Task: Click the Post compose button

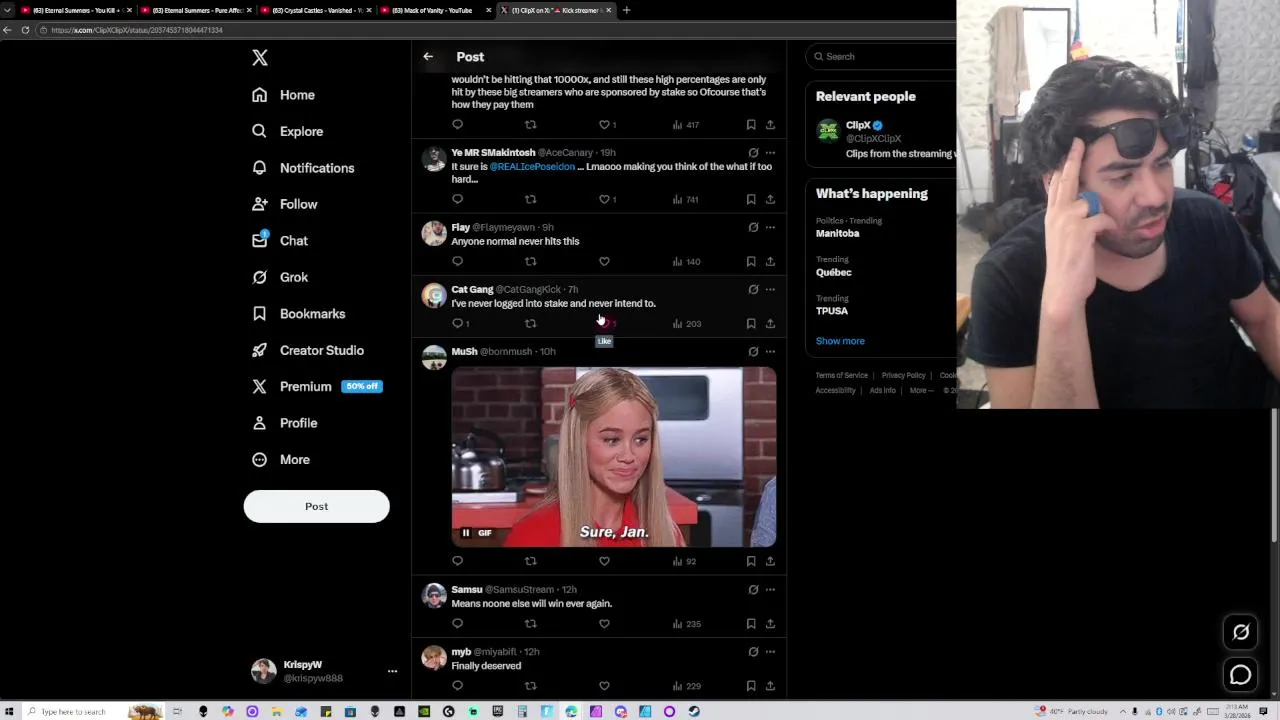Action: [316, 506]
